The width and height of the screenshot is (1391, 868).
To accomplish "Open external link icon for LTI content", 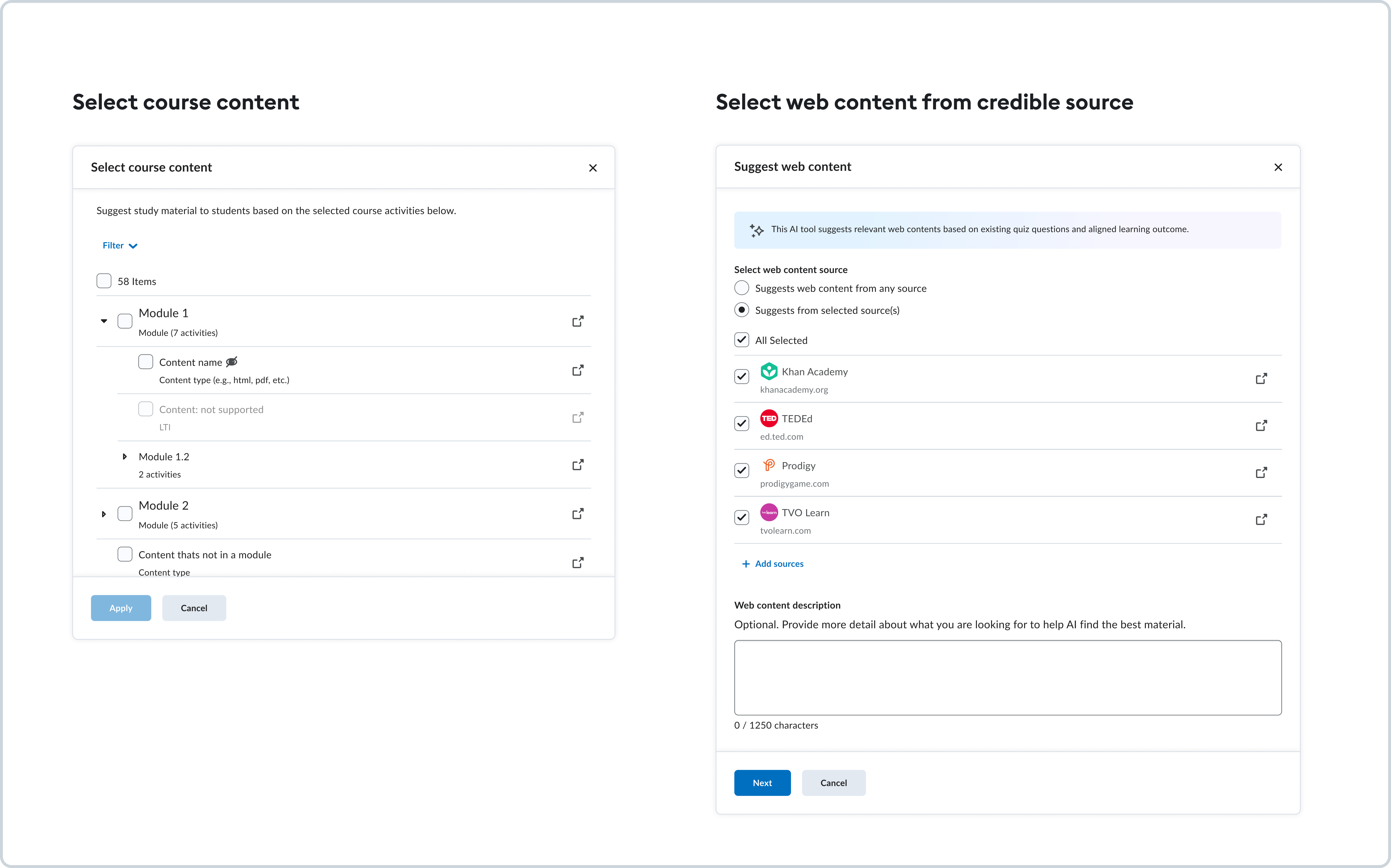I will tap(578, 417).
